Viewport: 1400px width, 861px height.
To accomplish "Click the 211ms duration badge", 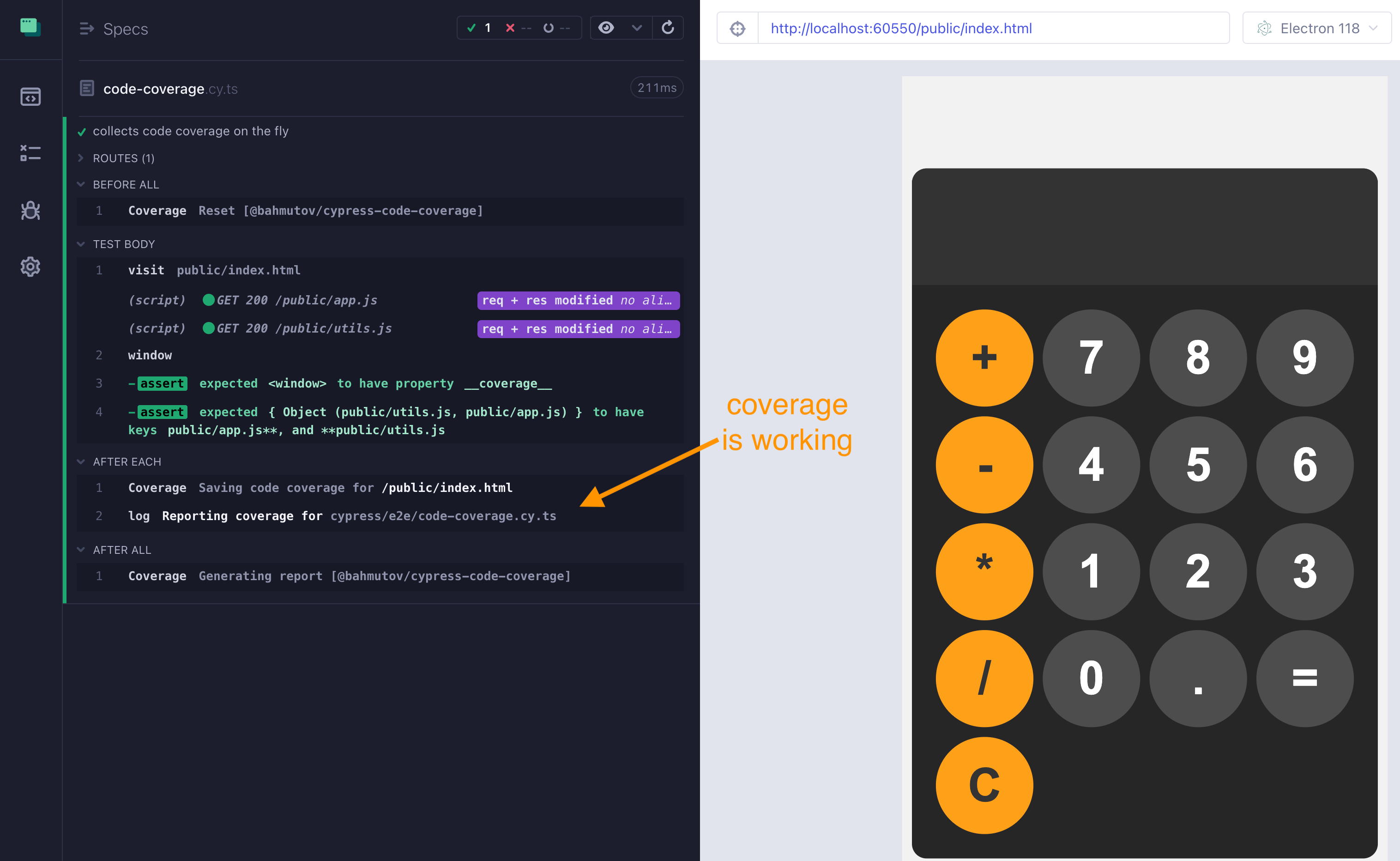I will pos(657,88).
